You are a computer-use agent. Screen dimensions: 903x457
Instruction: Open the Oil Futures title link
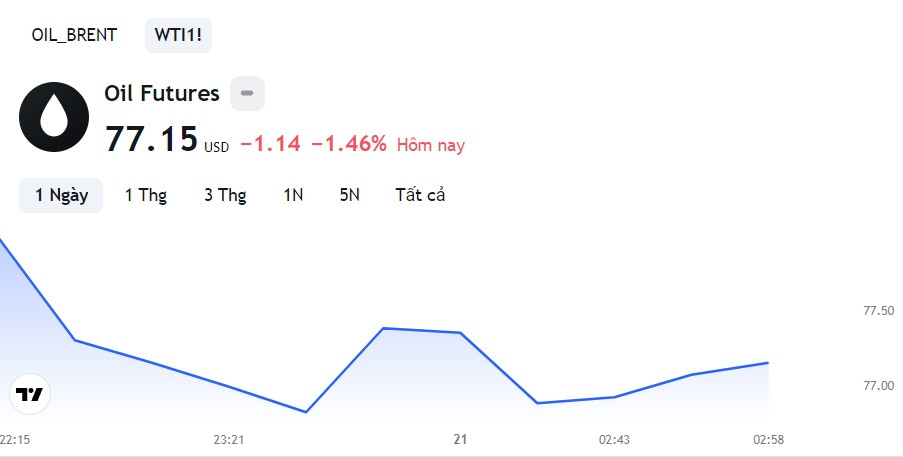tap(162, 94)
